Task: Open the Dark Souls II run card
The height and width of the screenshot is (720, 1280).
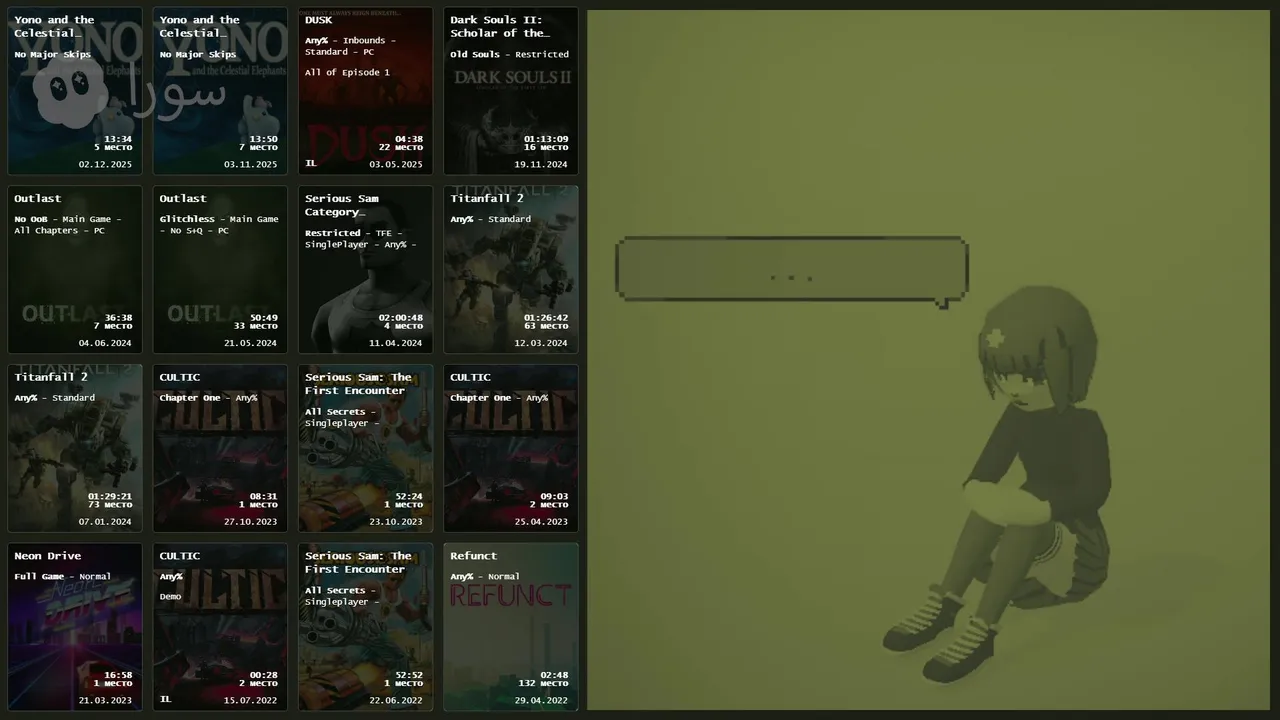Action: 511,91
